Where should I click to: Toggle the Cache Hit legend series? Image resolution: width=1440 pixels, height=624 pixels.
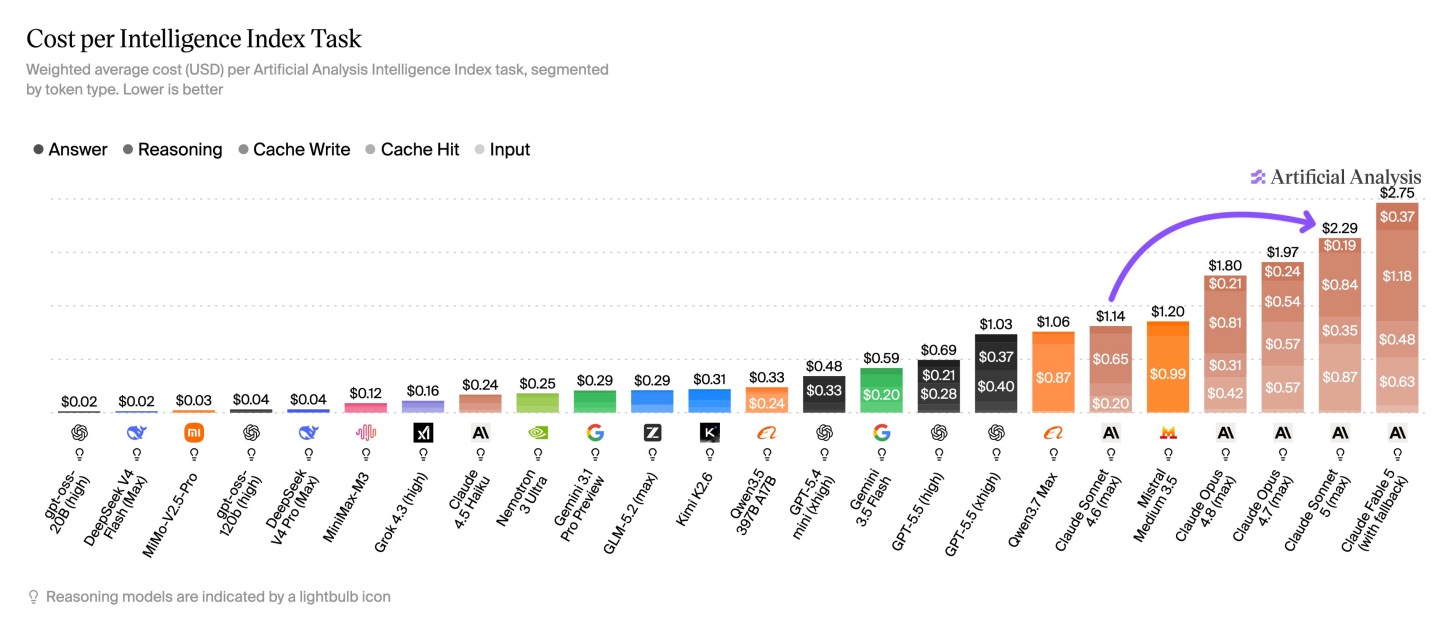412,149
